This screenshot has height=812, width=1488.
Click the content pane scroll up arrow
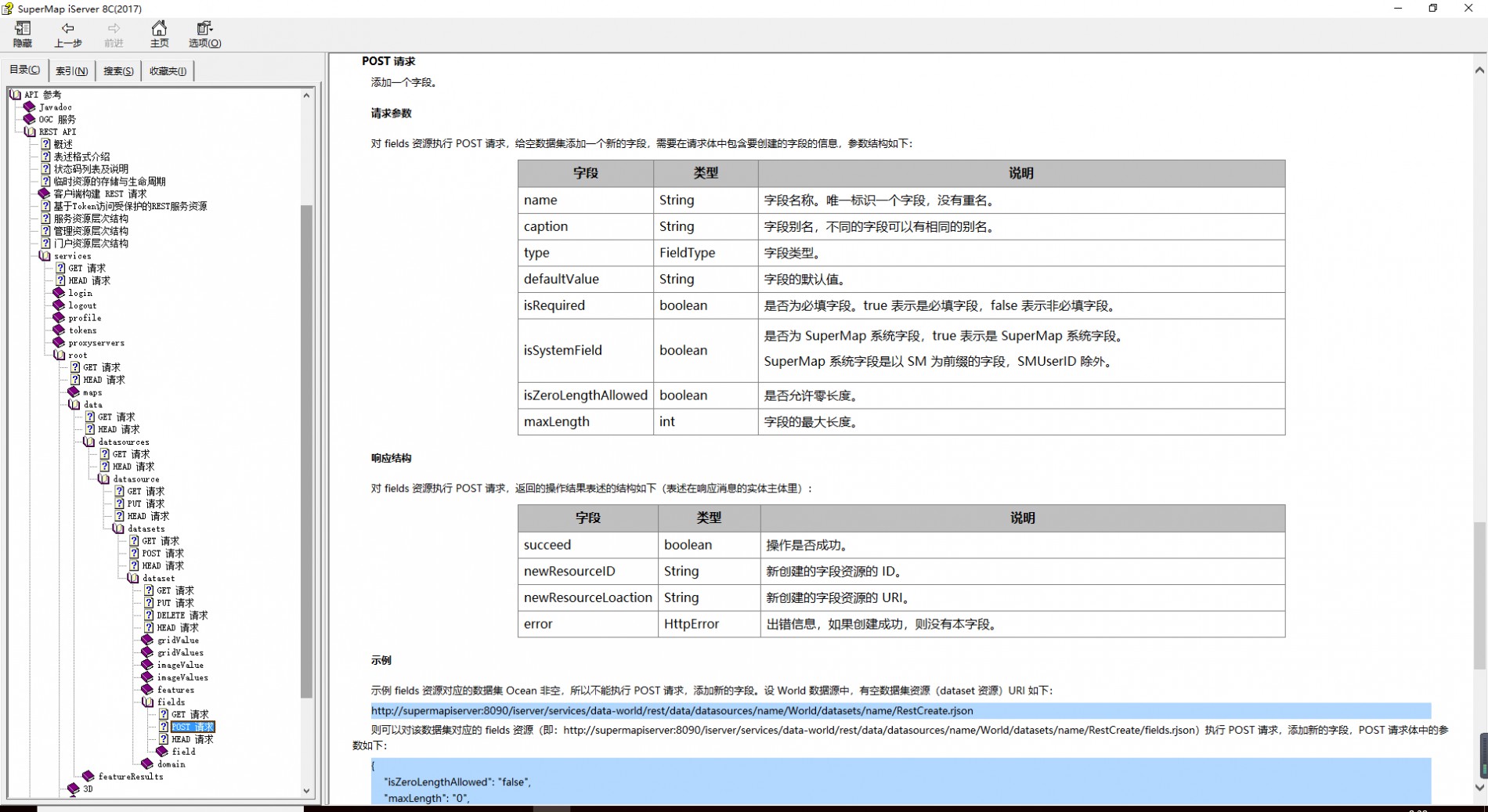[1479, 70]
